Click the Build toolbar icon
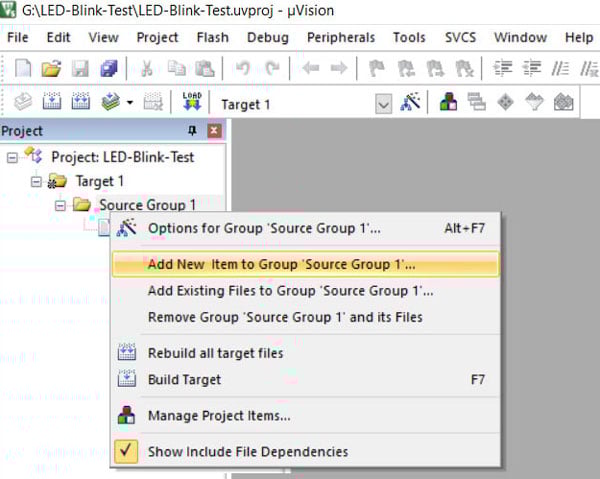The width and height of the screenshot is (600, 479). click(x=52, y=102)
